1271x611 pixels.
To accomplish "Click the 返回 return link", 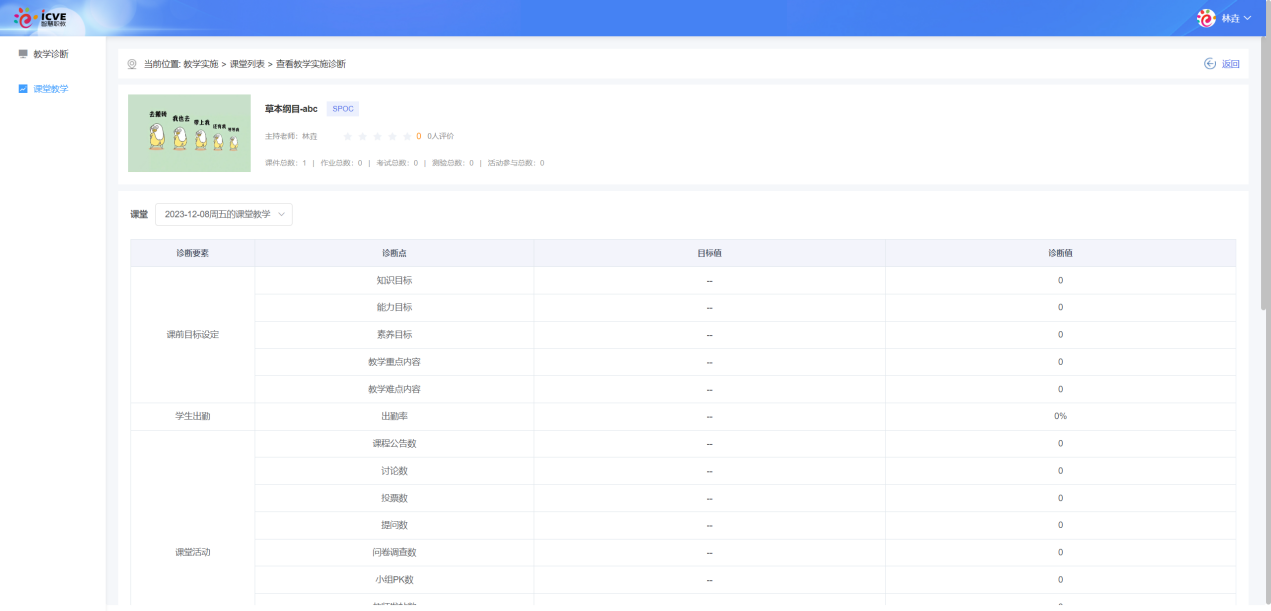I will [x=1230, y=64].
